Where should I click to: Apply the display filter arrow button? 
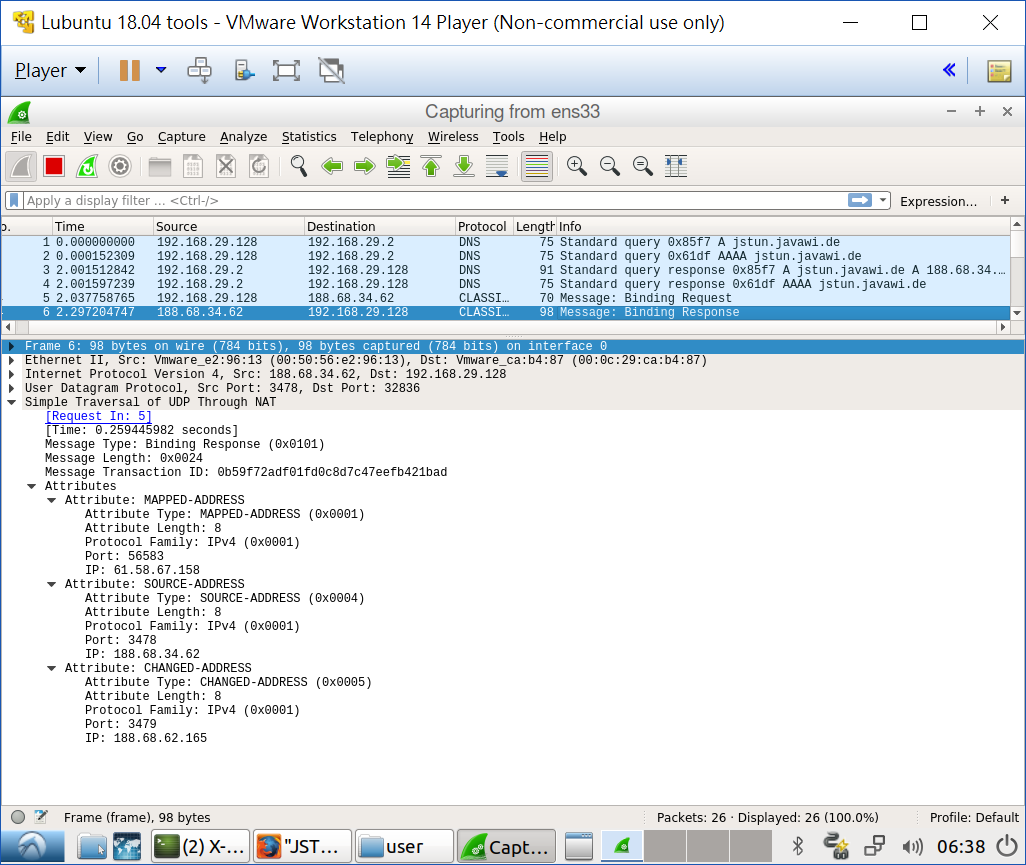[x=860, y=200]
